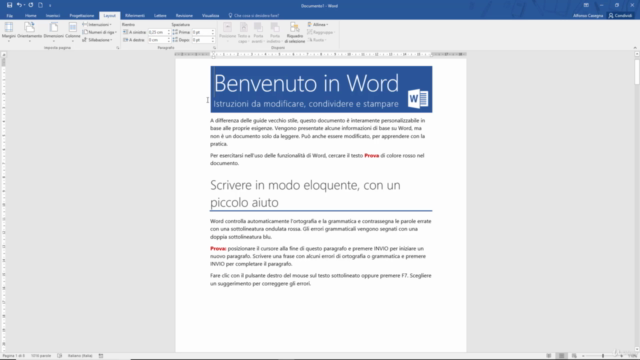Create new document from Quick Access icon
The width and height of the screenshot is (640, 360).
tap(40, 5)
